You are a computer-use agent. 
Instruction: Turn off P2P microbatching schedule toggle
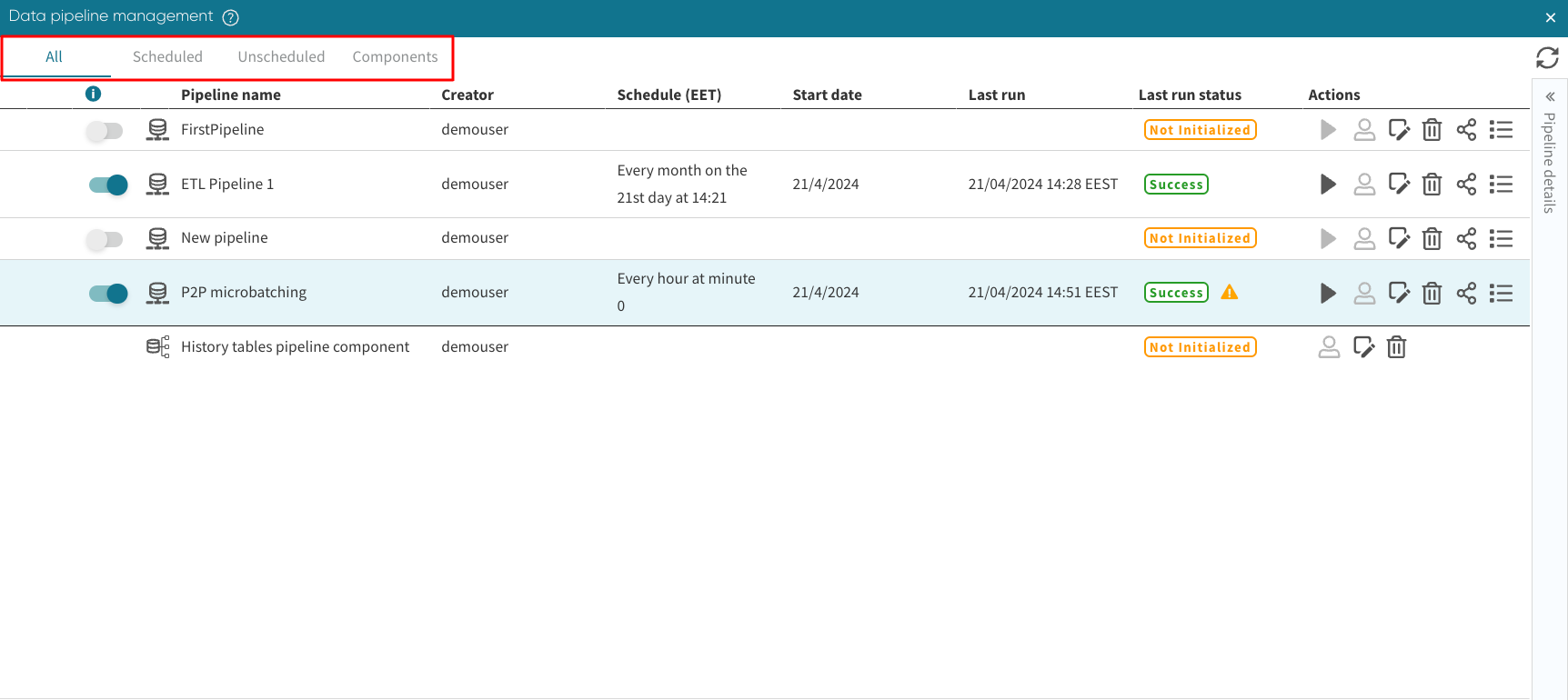(x=108, y=293)
